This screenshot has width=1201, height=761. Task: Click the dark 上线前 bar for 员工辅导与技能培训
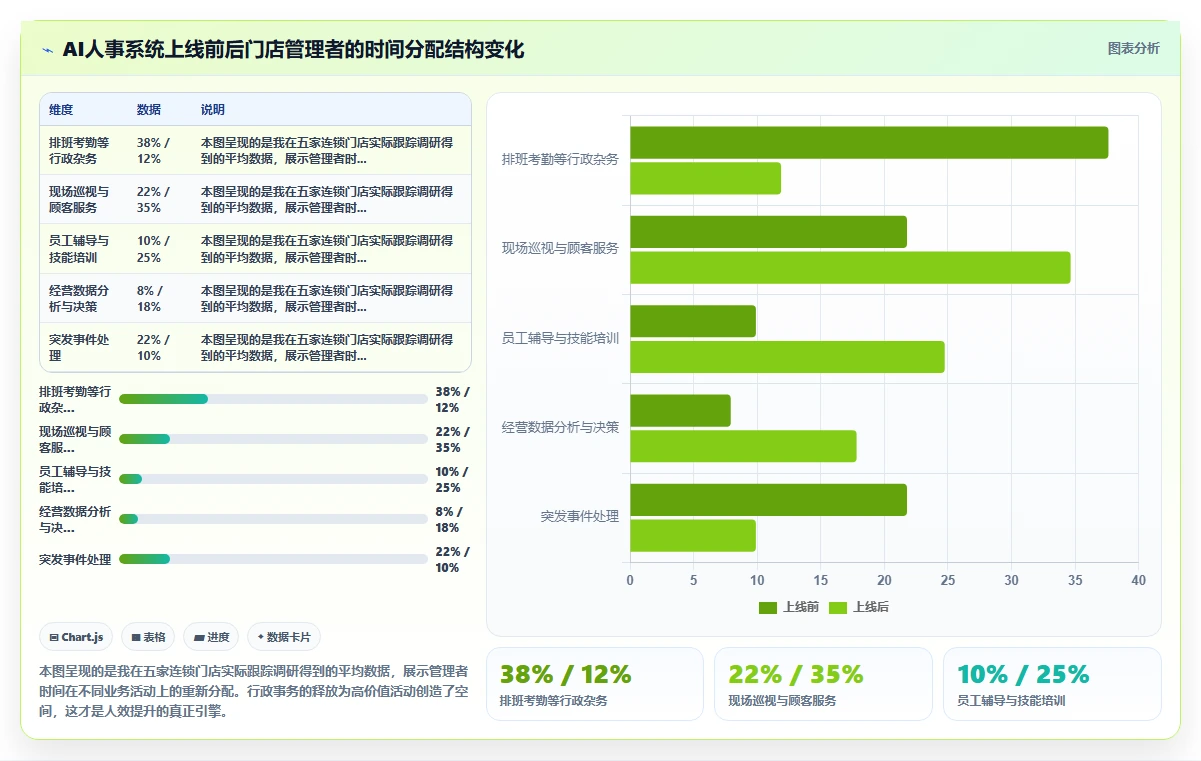coord(693,321)
